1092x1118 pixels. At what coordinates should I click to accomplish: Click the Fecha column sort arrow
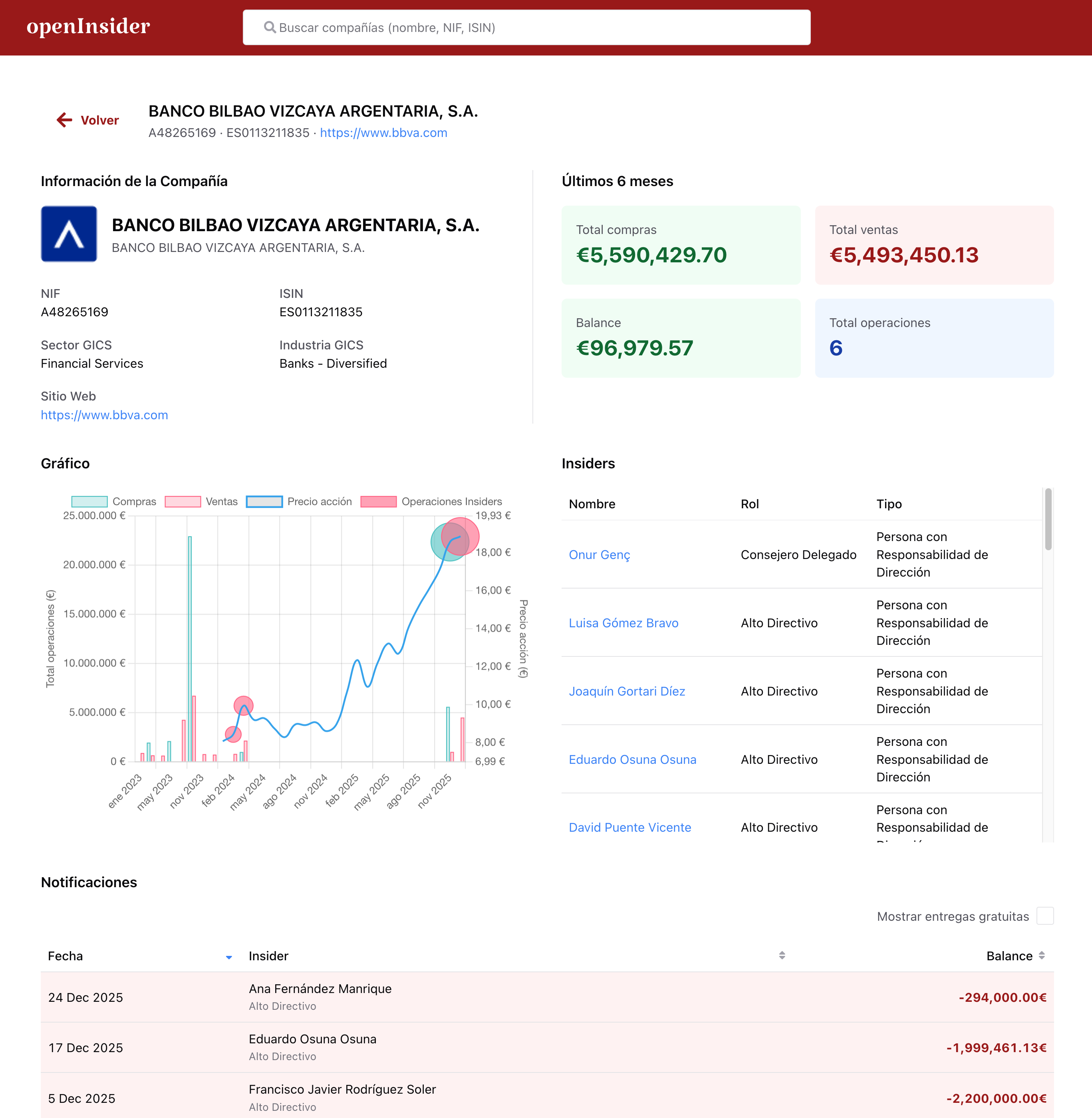coord(229,957)
